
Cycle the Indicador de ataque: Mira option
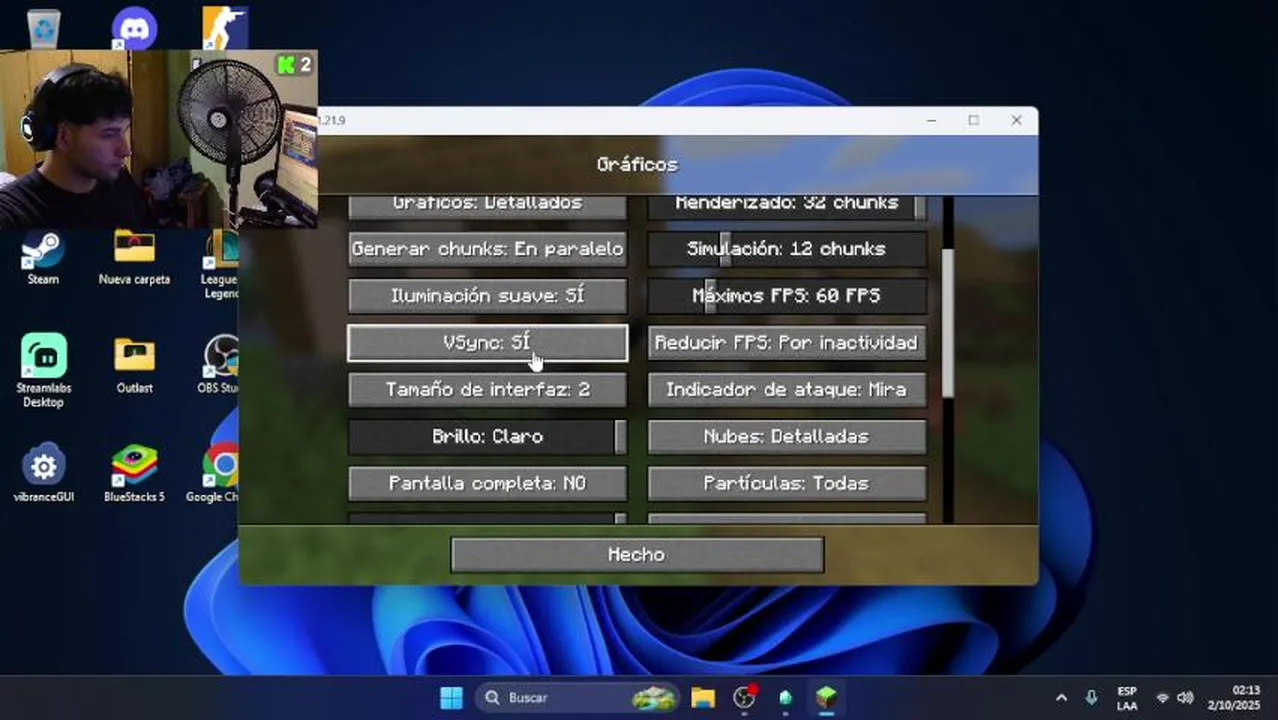[787, 390]
